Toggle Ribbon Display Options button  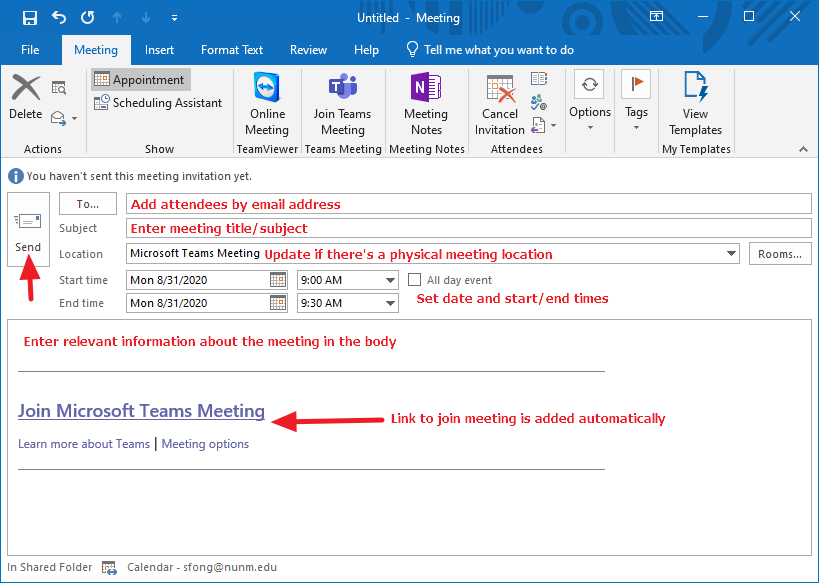pyautogui.click(x=657, y=17)
